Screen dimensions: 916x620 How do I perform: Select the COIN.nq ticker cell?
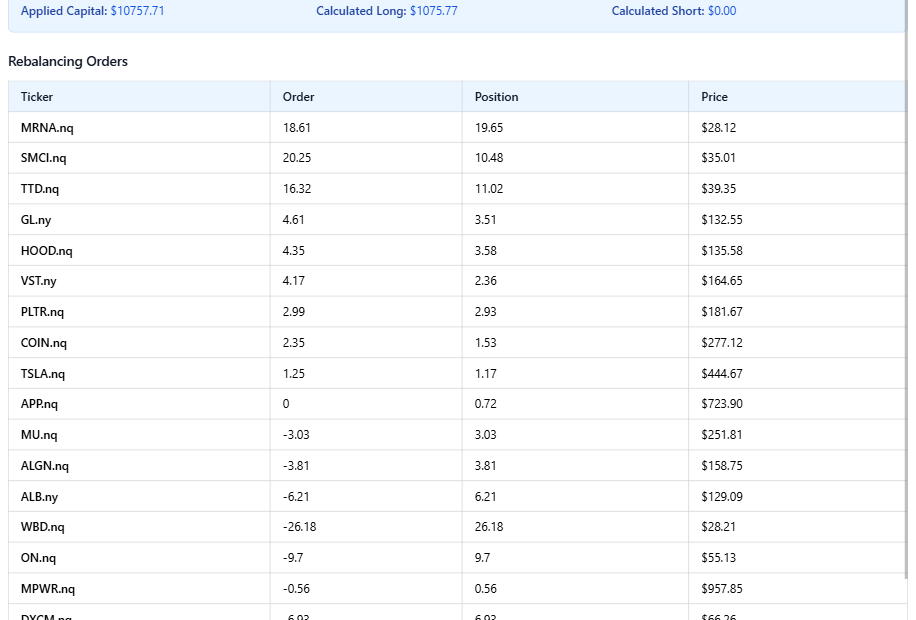[x=44, y=343]
